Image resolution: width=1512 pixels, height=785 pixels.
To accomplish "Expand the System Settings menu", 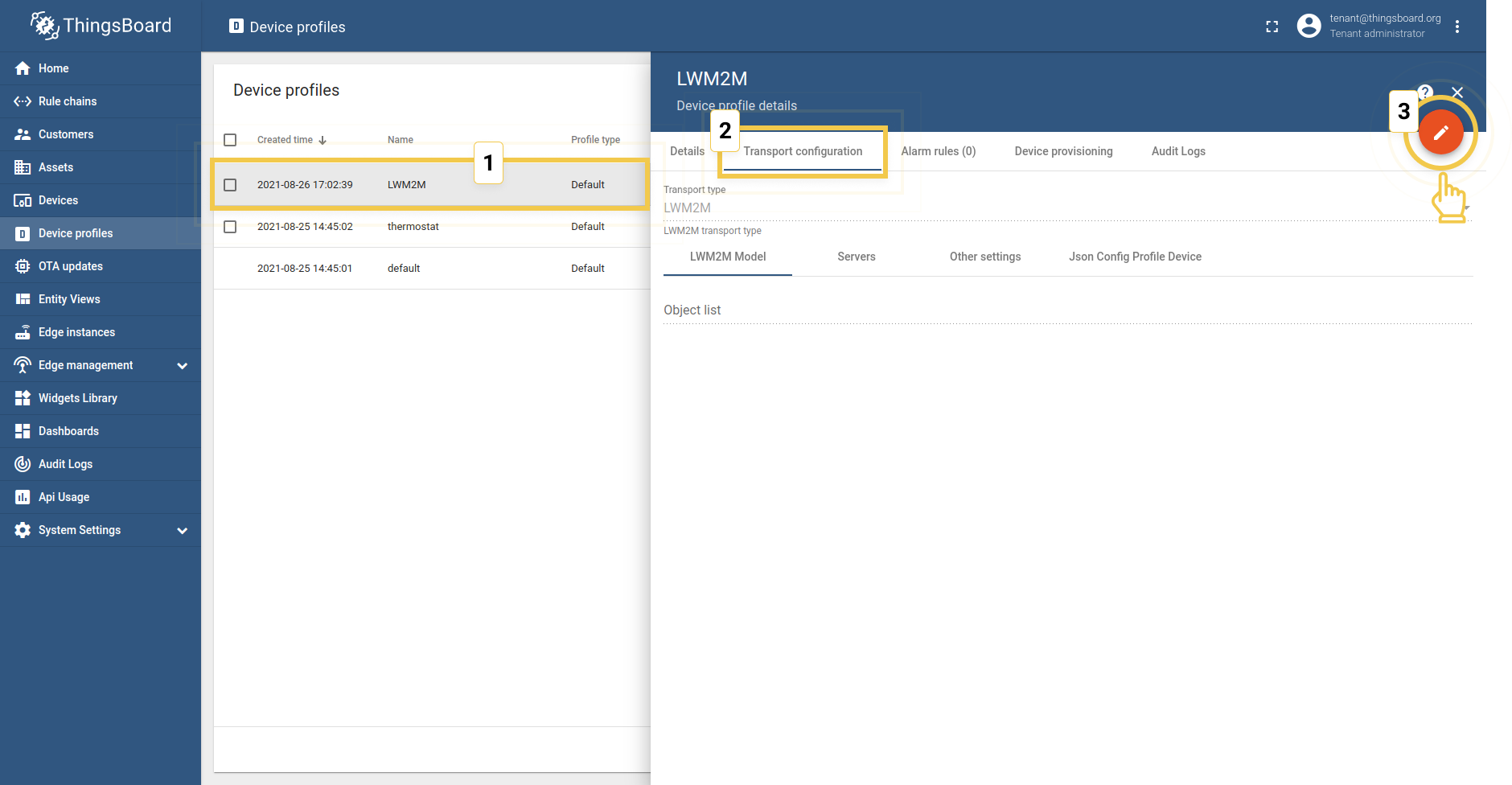I will click(182, 531).
